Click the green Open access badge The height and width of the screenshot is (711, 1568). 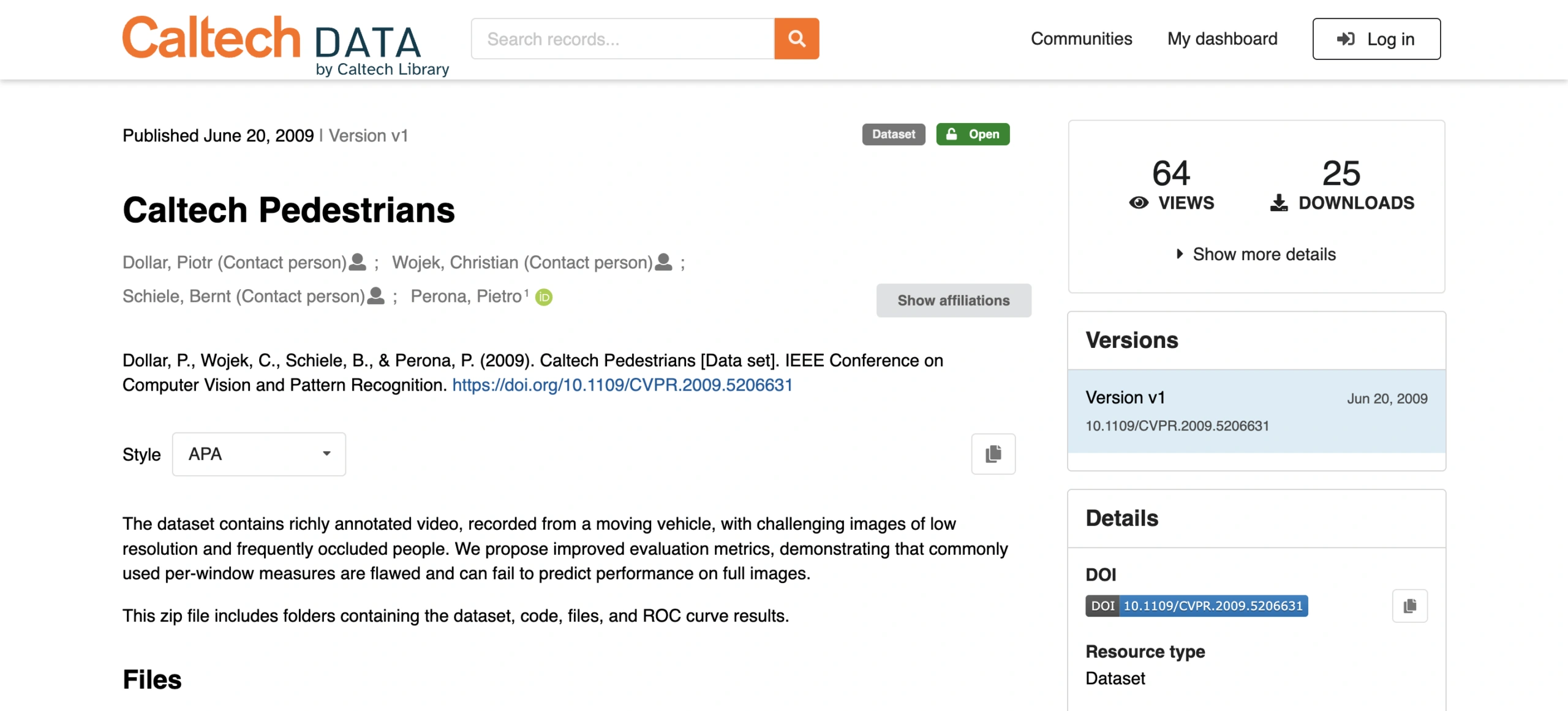973,134
